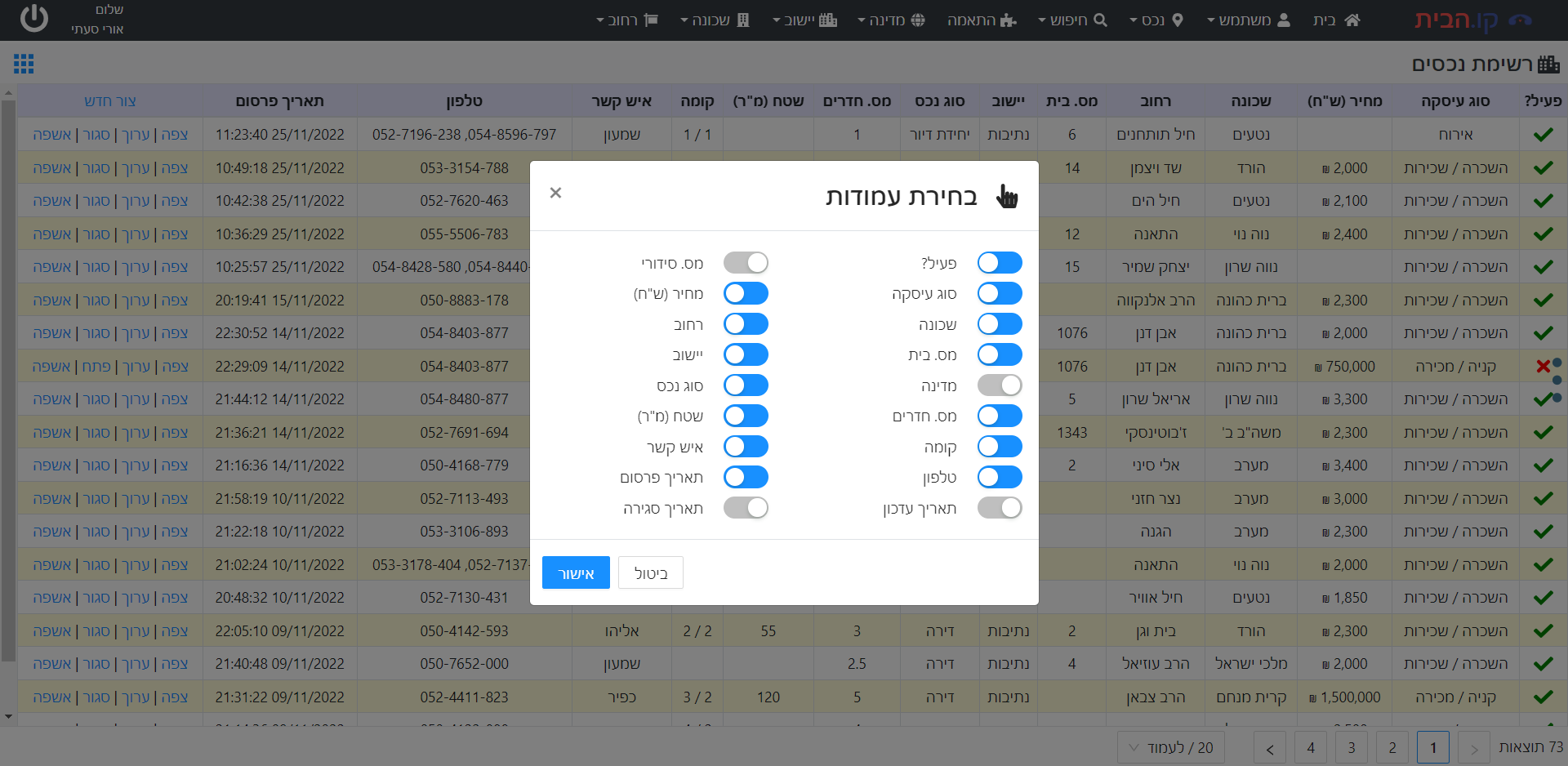Turn on the מדינה column toggle
The image size is (1568, 766).
click(1000, 385)
